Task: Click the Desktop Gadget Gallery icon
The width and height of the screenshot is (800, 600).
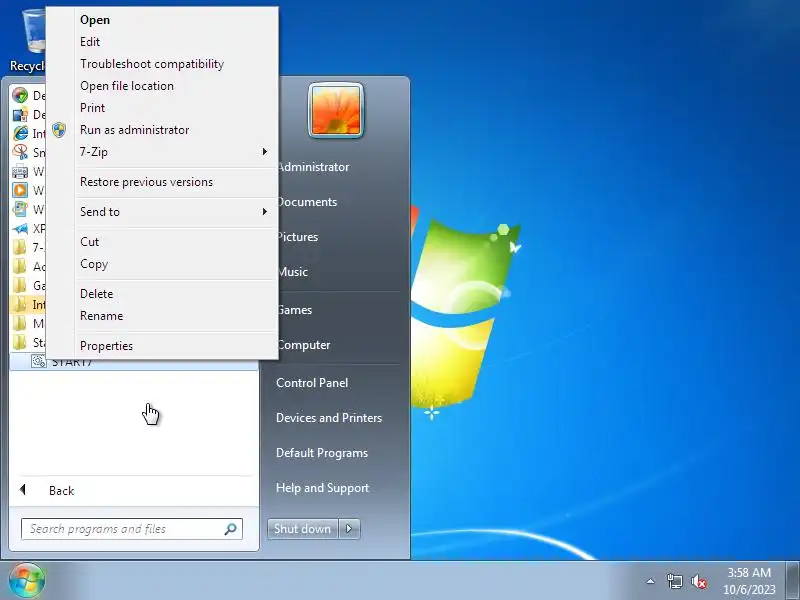Action: click(20, 114)
